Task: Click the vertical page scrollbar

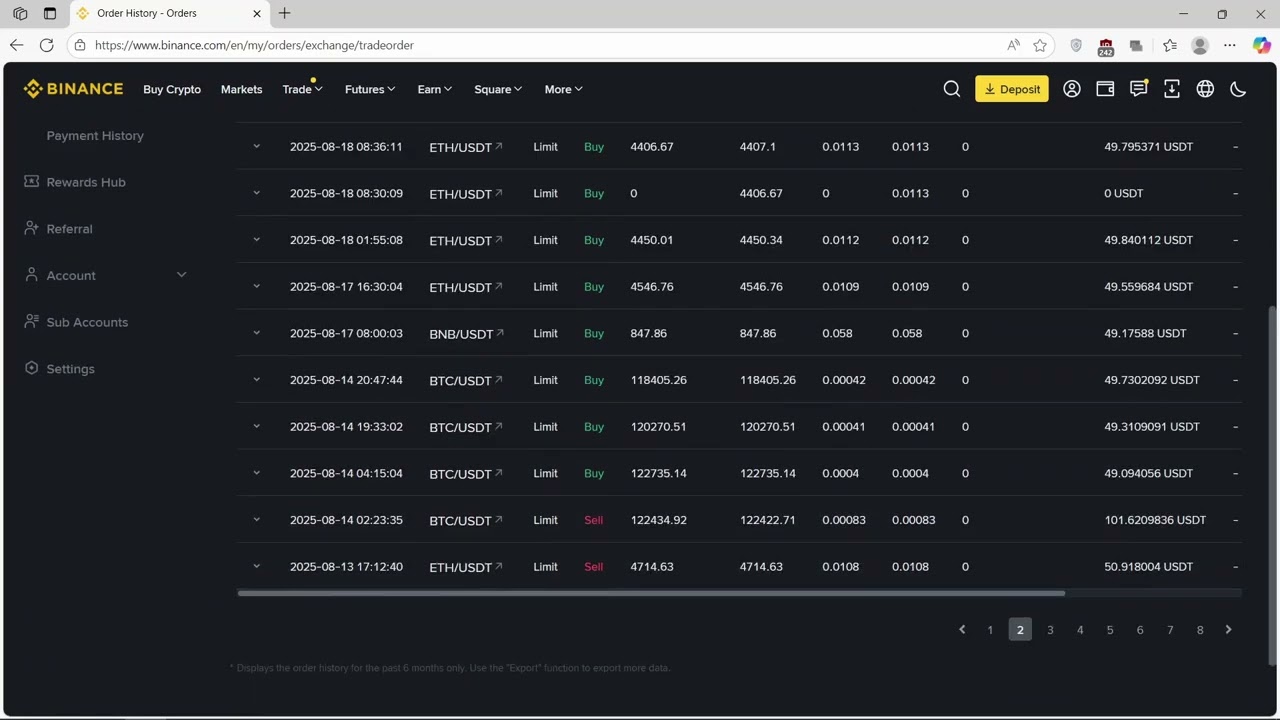Action: click(1272, 485)
